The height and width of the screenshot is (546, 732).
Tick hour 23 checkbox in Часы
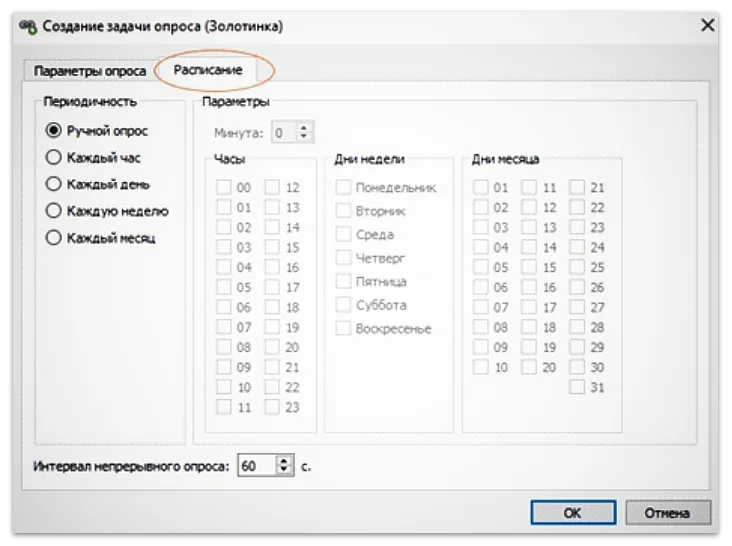(x=272, y=407)
